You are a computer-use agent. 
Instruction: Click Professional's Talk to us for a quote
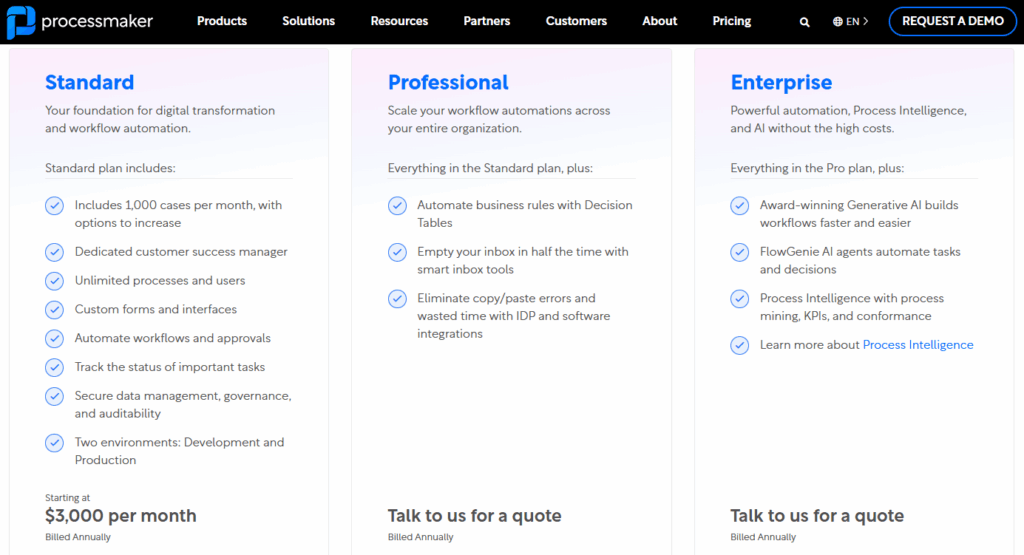[x=474, y=515]
